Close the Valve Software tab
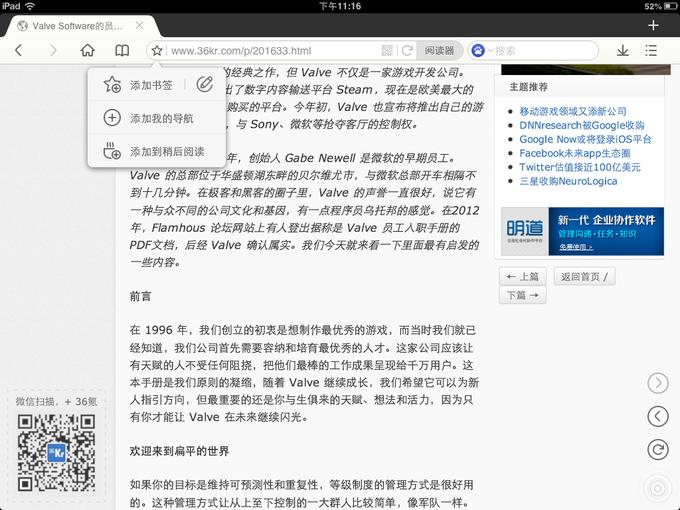Viewport: 680px width, 510px height. (x=139, y=26)
